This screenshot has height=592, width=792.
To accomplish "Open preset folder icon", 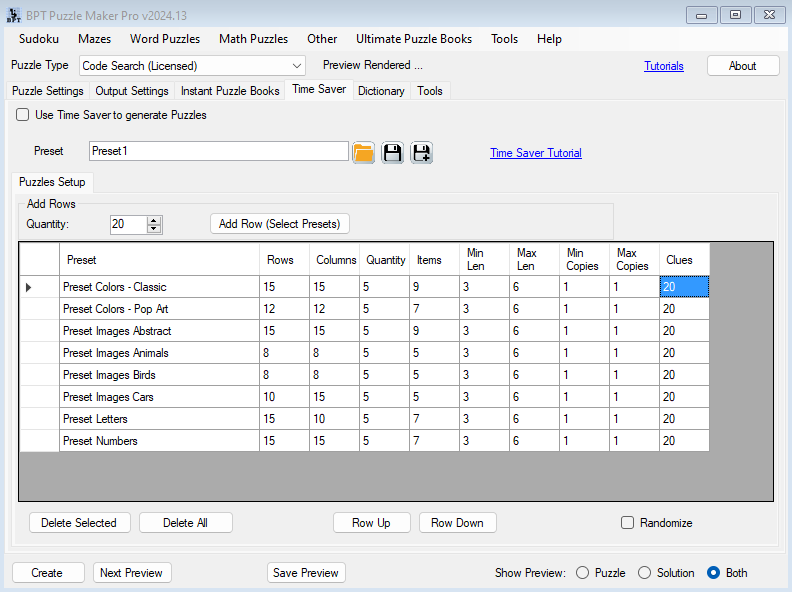I will point(363,153).
